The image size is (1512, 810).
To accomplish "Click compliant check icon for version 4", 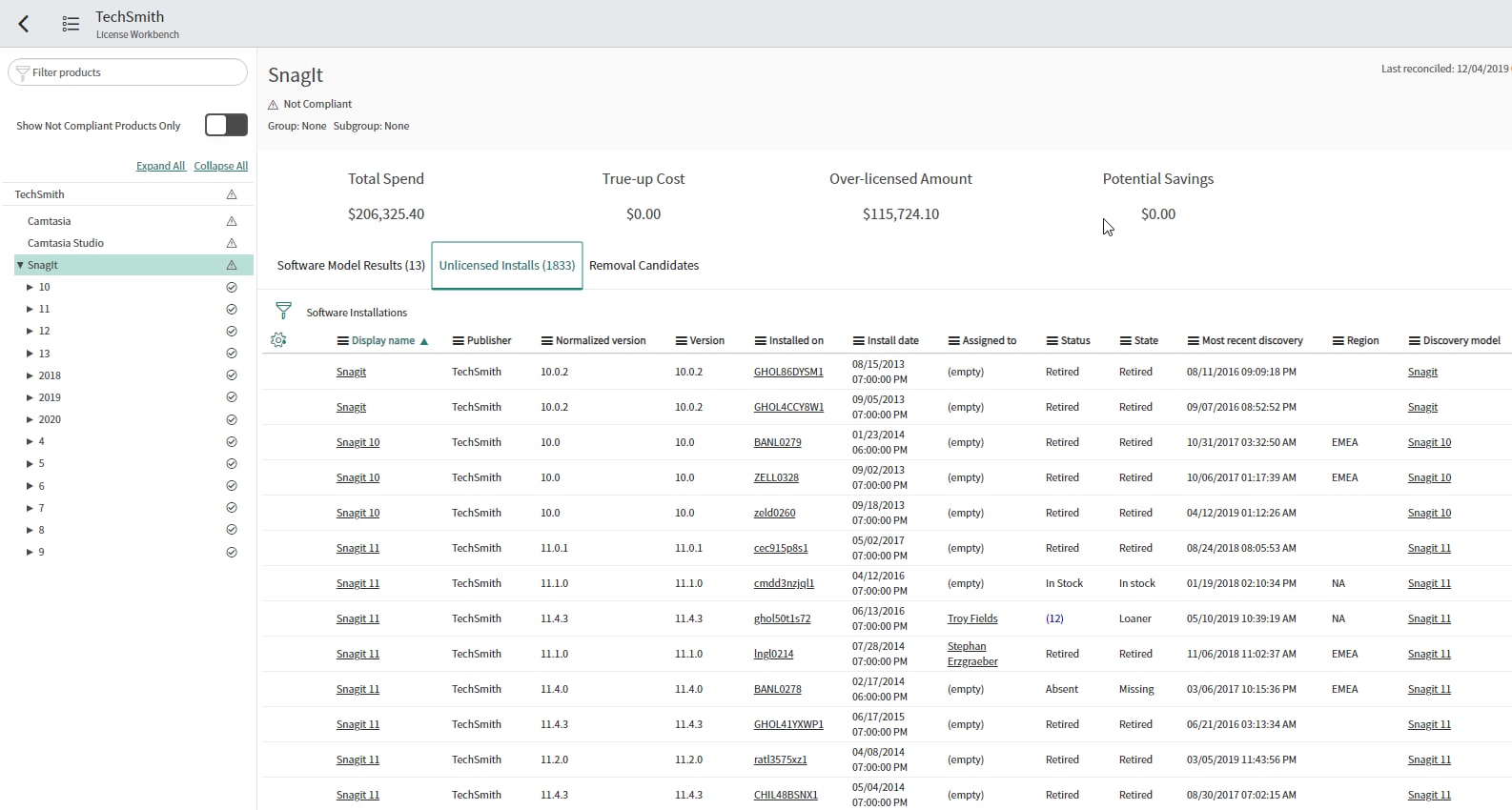I will (231, 441).
